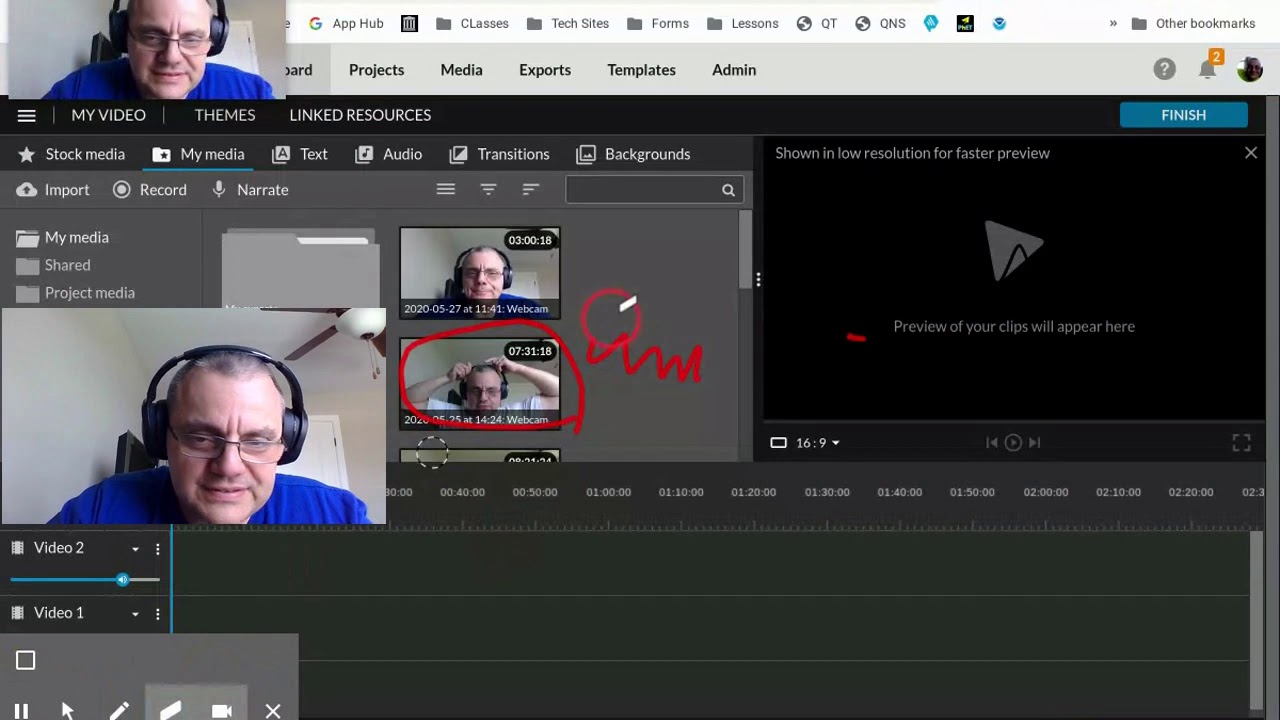Open Video 2 track options menu
This screenshot has height=720, width=1280.
coord(157,548)
